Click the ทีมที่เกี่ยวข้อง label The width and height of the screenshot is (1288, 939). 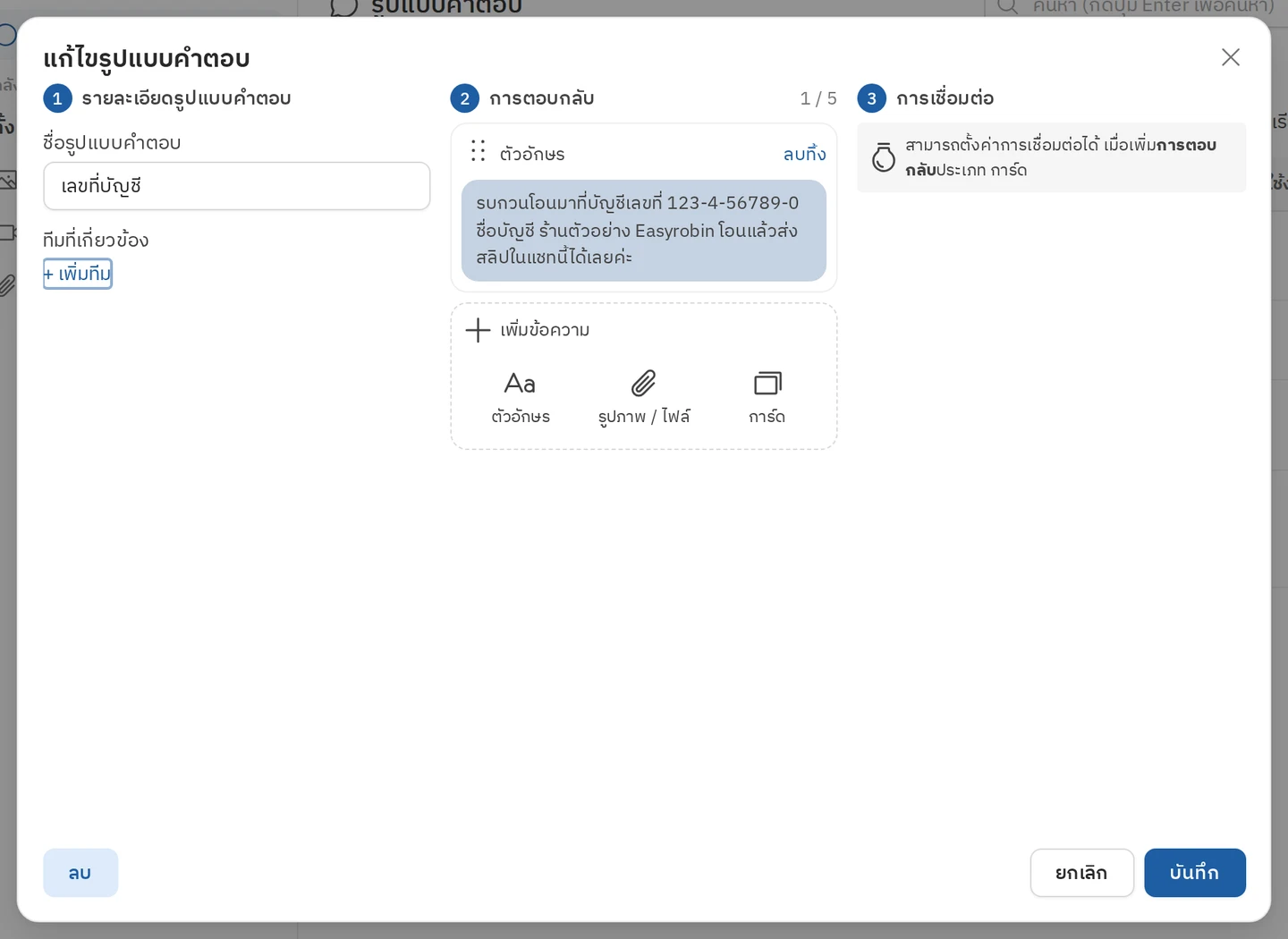tap(96, 240)
